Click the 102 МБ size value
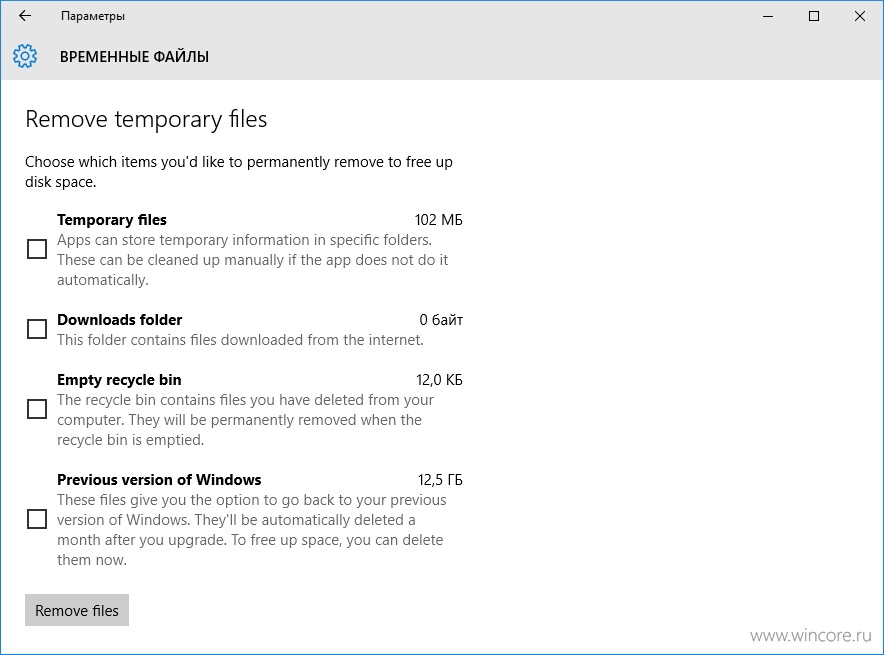The image size is (884, 655). pos(439,220)
